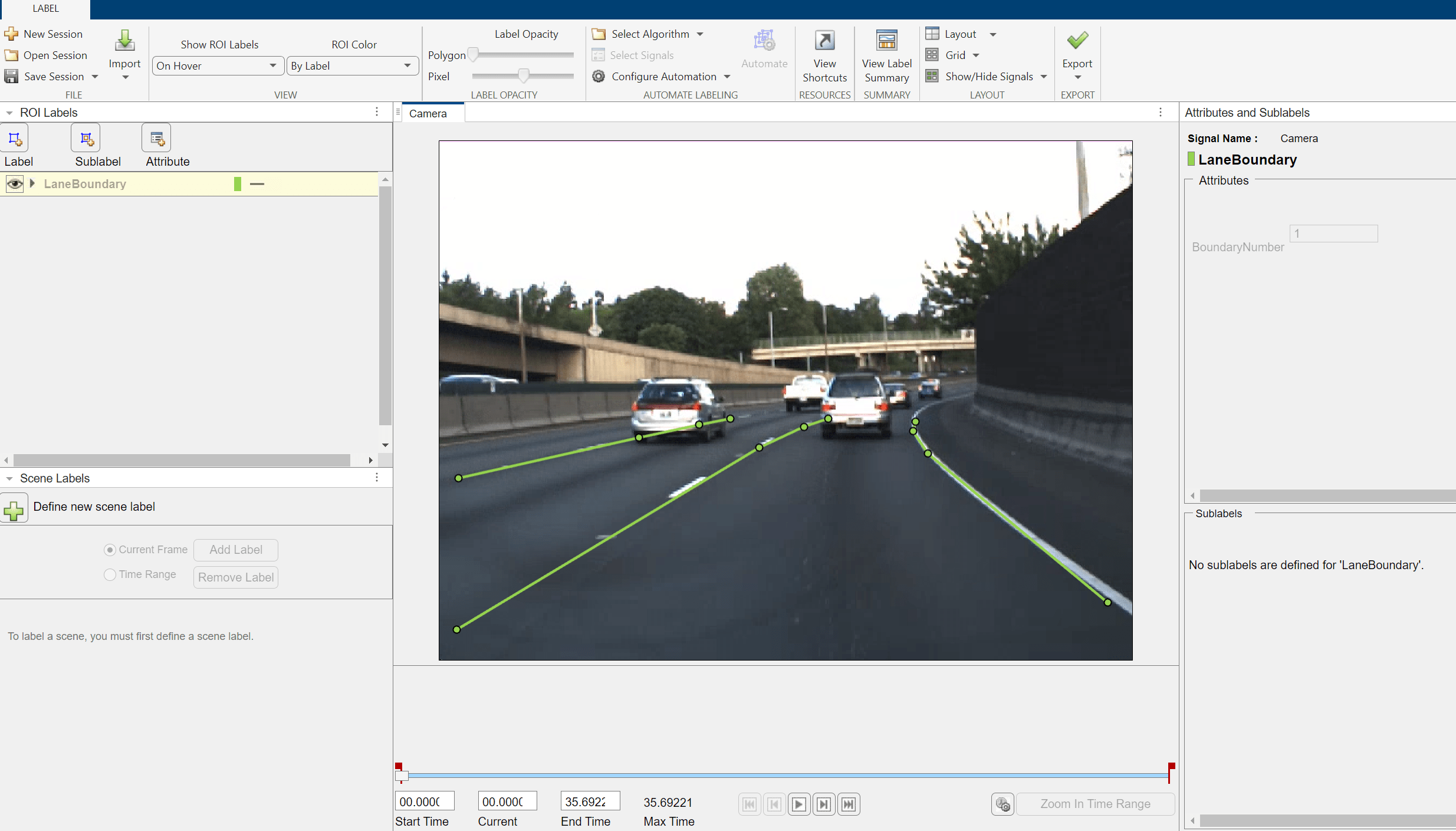Open the ROI Color By Label dropdown
This screenshot has height=831, width=1456.
[351, 66]
